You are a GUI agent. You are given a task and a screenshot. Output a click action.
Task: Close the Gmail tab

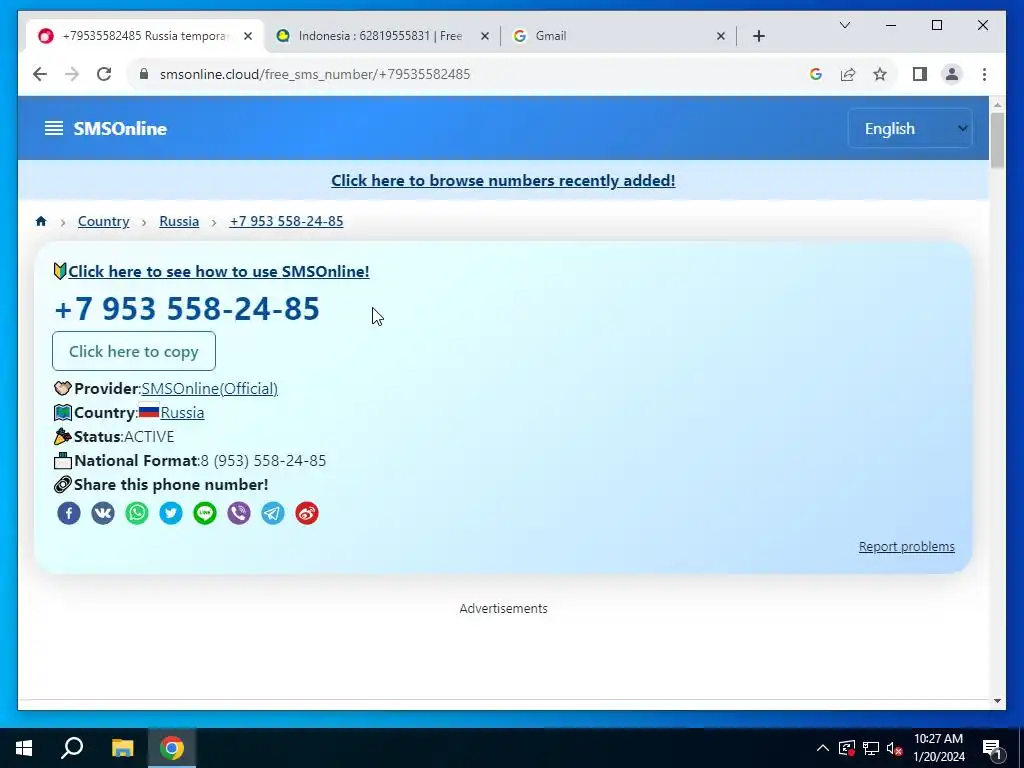tap(720, 36)
